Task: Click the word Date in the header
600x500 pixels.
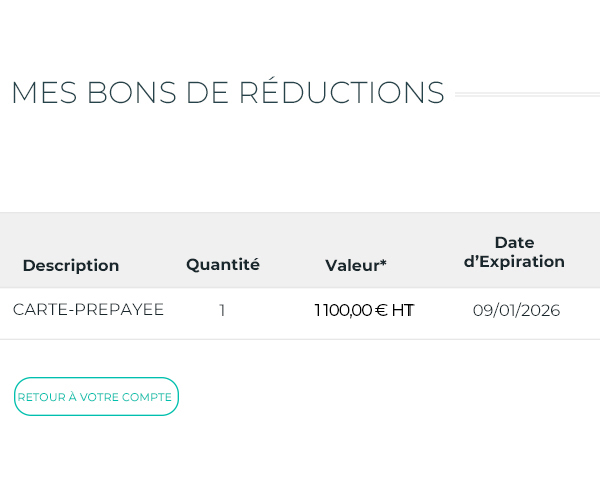Action: (x=514, y=242)
